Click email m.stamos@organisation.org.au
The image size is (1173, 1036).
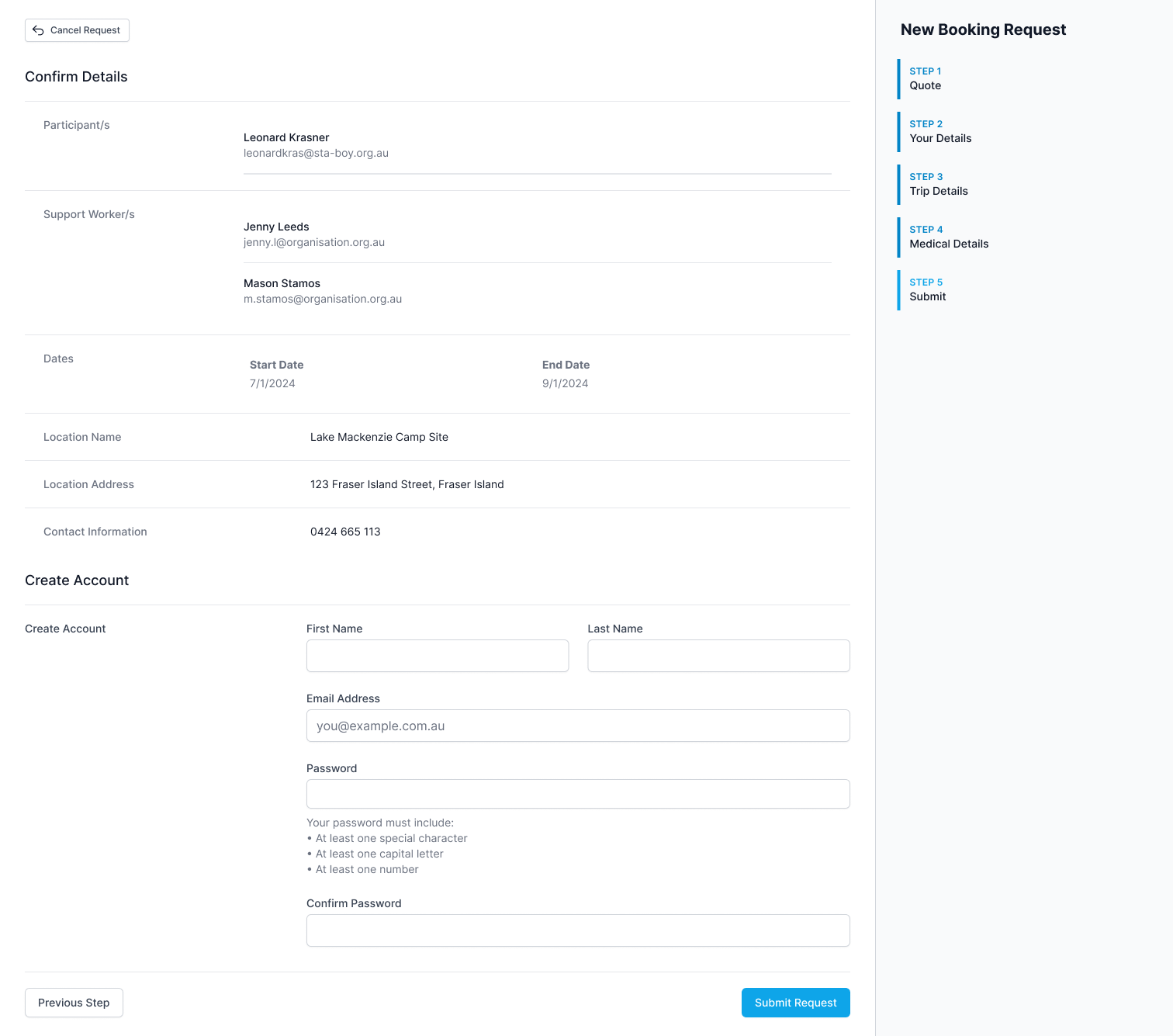[x=323, y=299]
